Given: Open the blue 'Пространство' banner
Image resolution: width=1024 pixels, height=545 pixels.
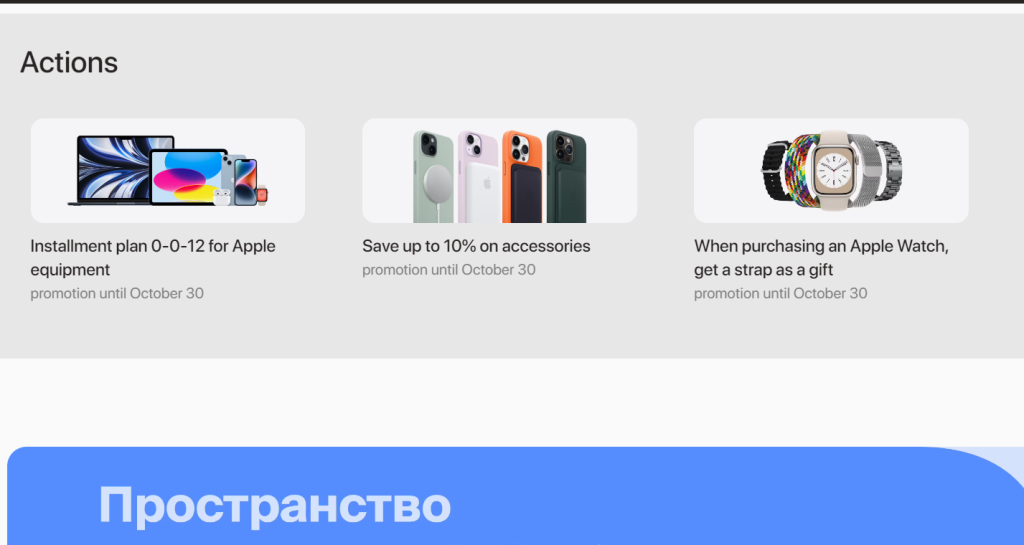Looking at the screenshot, I should (x=515, y=496).
